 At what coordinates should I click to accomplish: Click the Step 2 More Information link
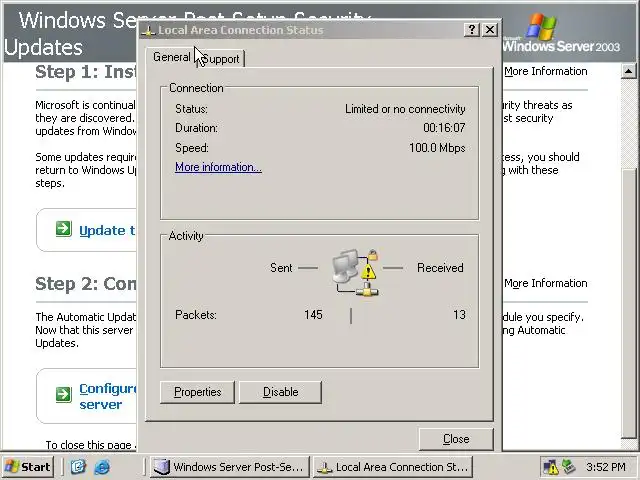(x=546, y=283)
